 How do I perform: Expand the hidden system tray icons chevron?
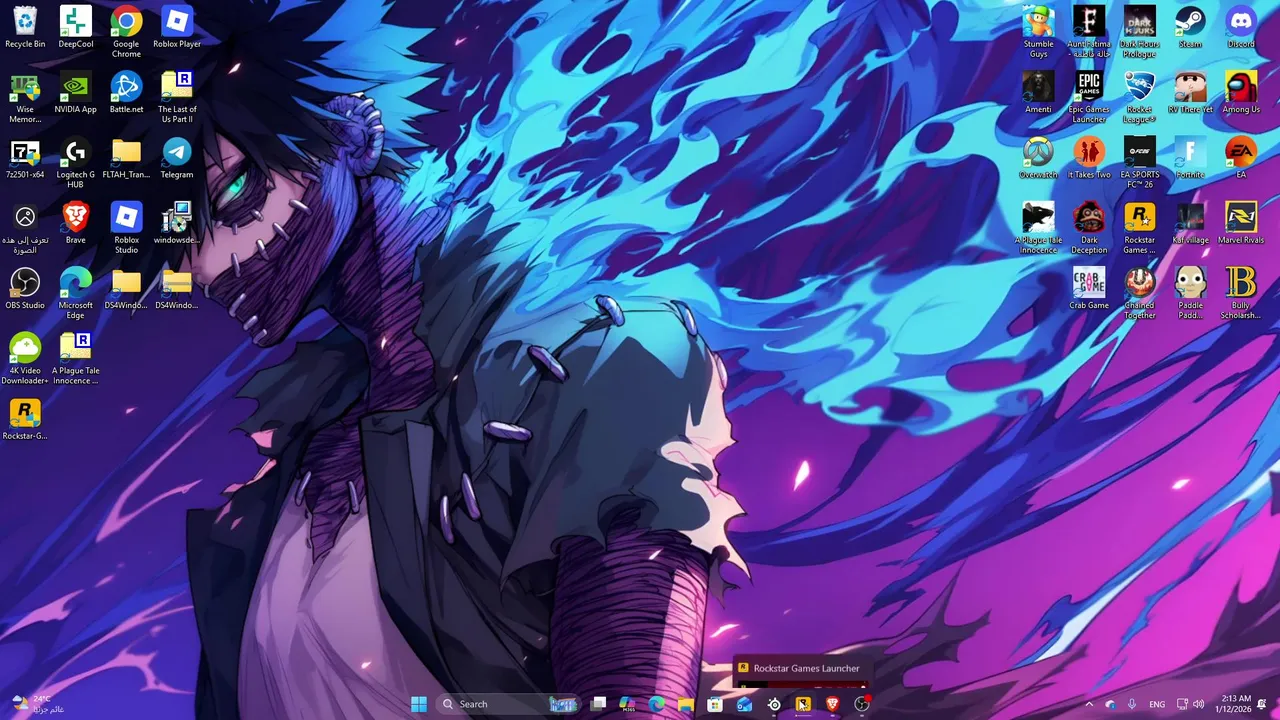tap(1089, 704)
